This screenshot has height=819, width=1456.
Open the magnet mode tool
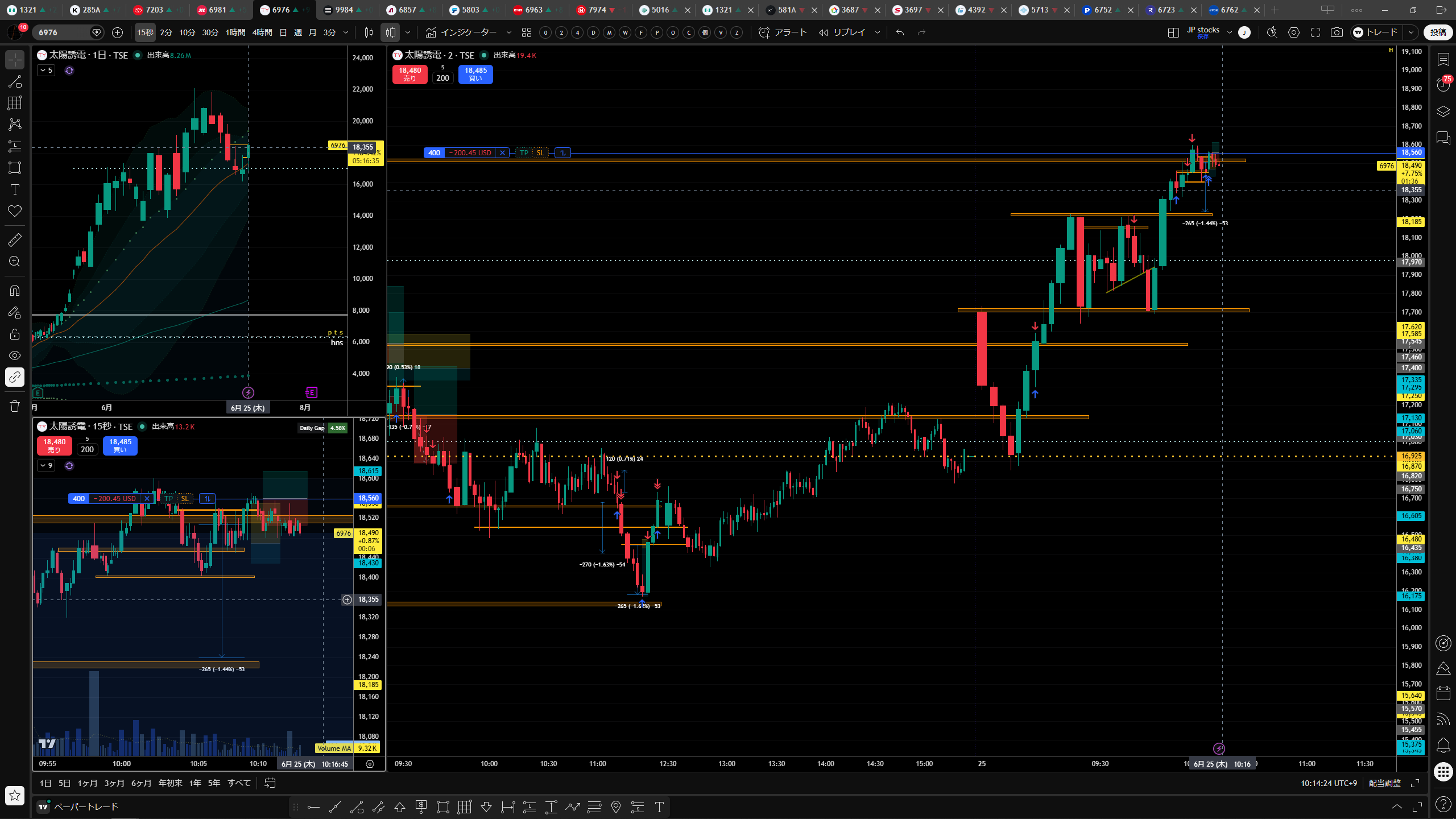pos(15,291)
